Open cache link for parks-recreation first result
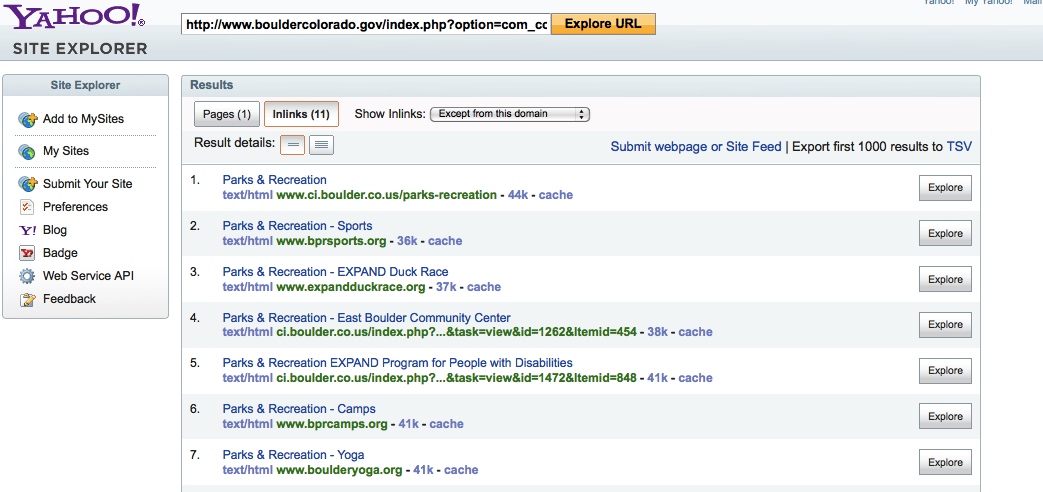 click(555, 195)
